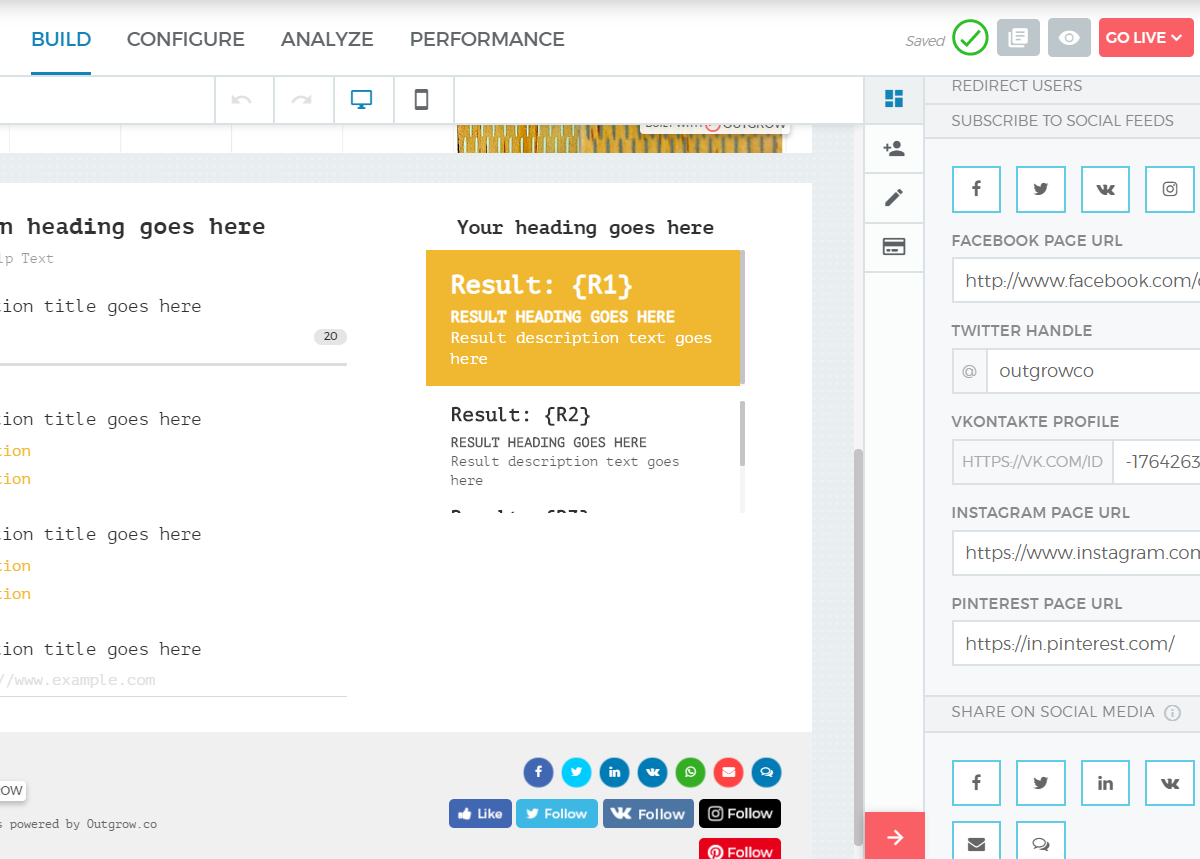Switch to mobile preview view

422,100
